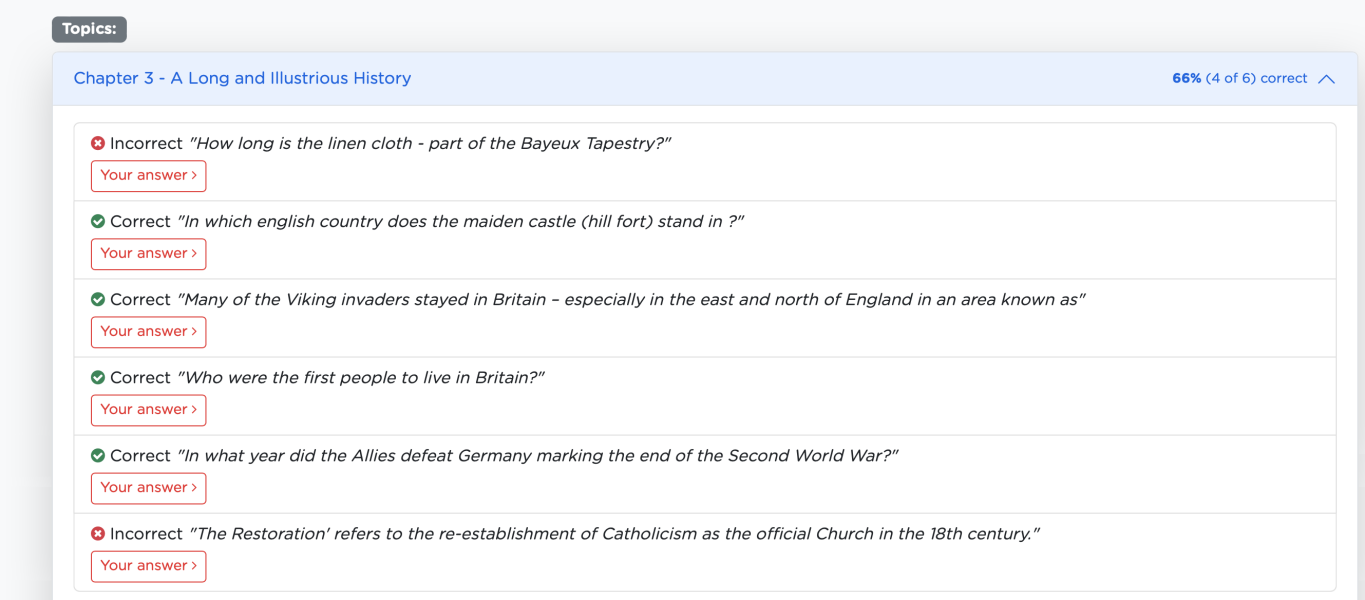
Task: View your answer for the Restoration question
Action: pos(148,566)
